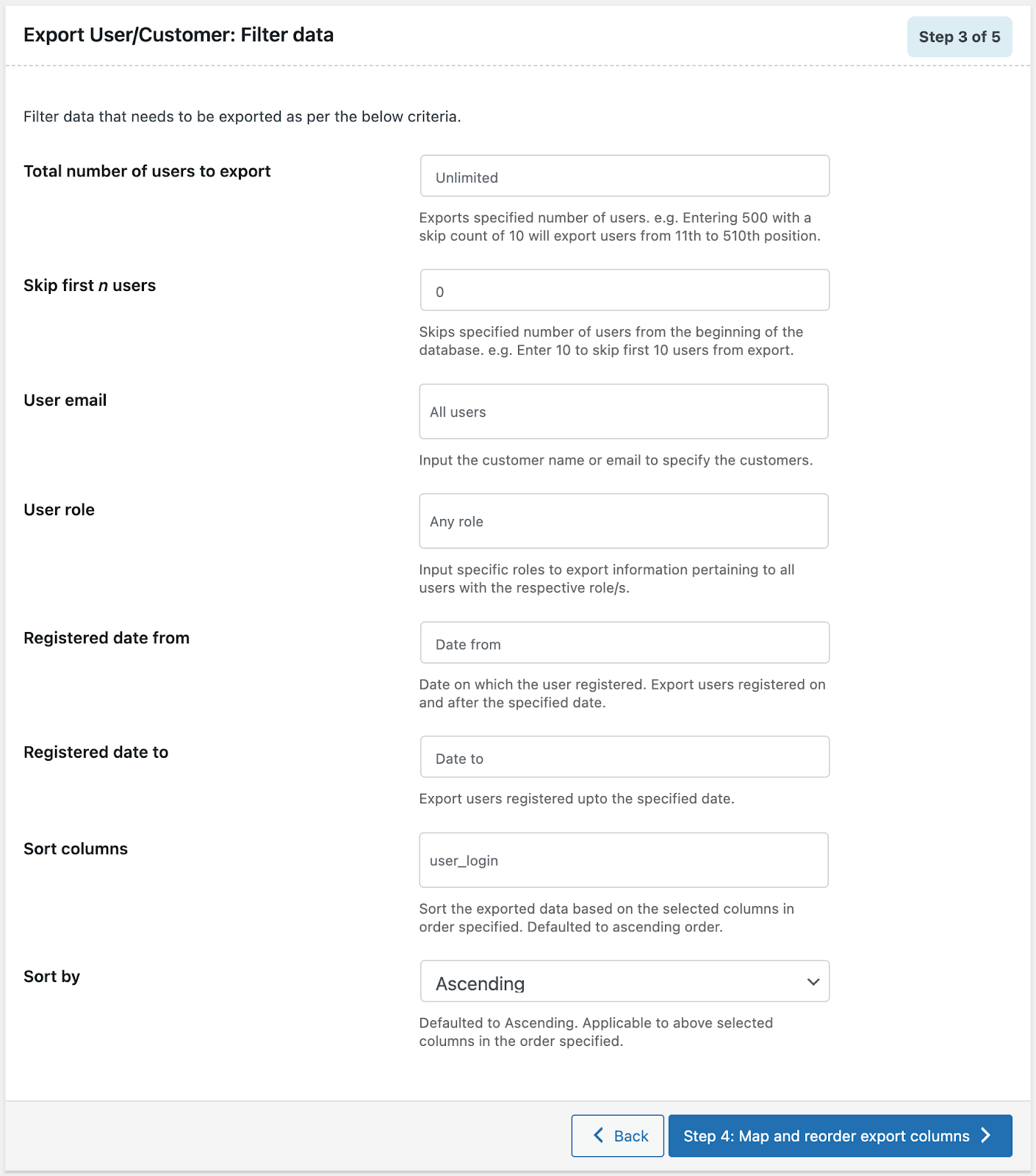1036x1176 pixels.
Task: Open the Date to field
Action: point(625,757)
